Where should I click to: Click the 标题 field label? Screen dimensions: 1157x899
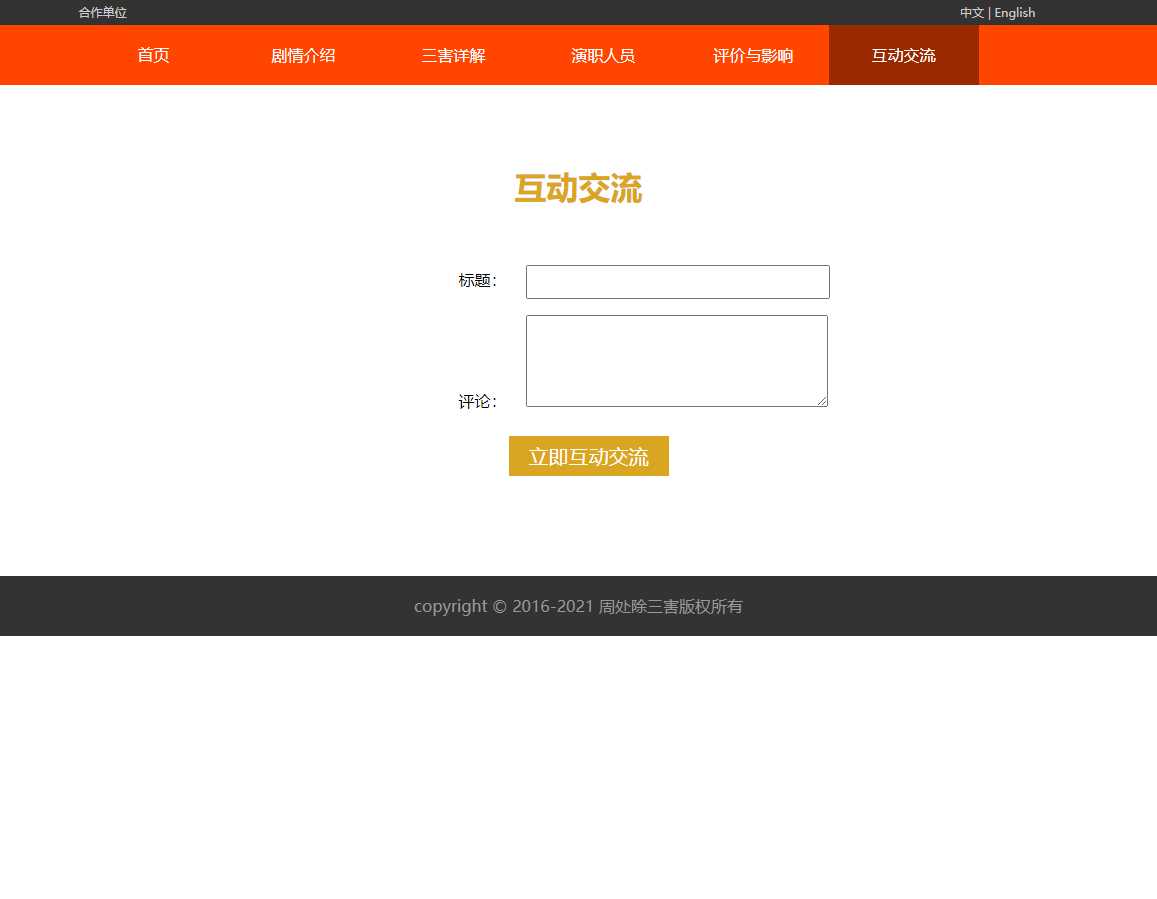click(478, 281)
